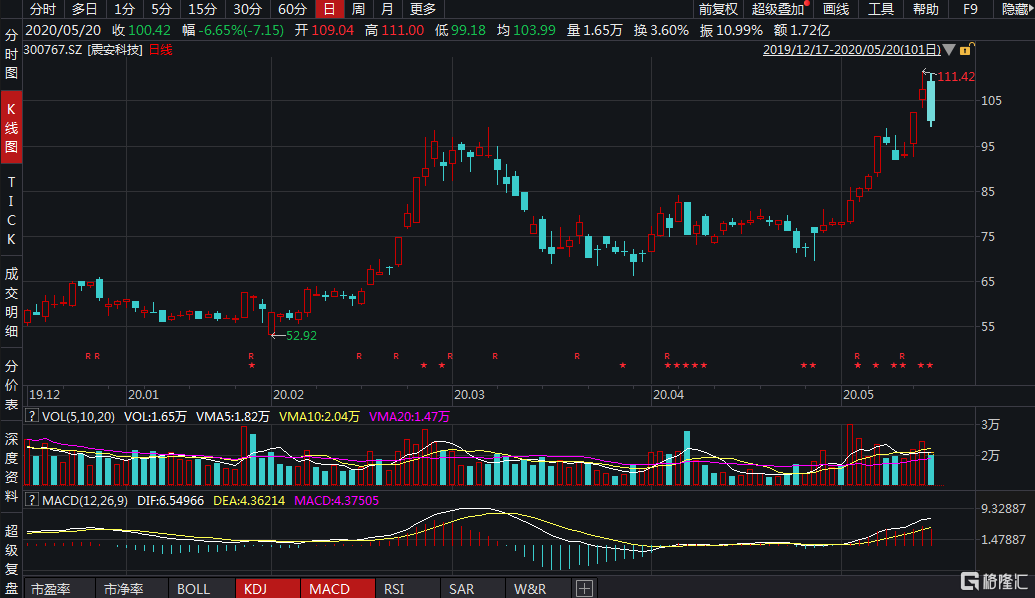This screenshot has height=598, width=1035.
Task: Click the date range 2019/12/17-2020/05/20 link
Action: [x=851, y=49]
